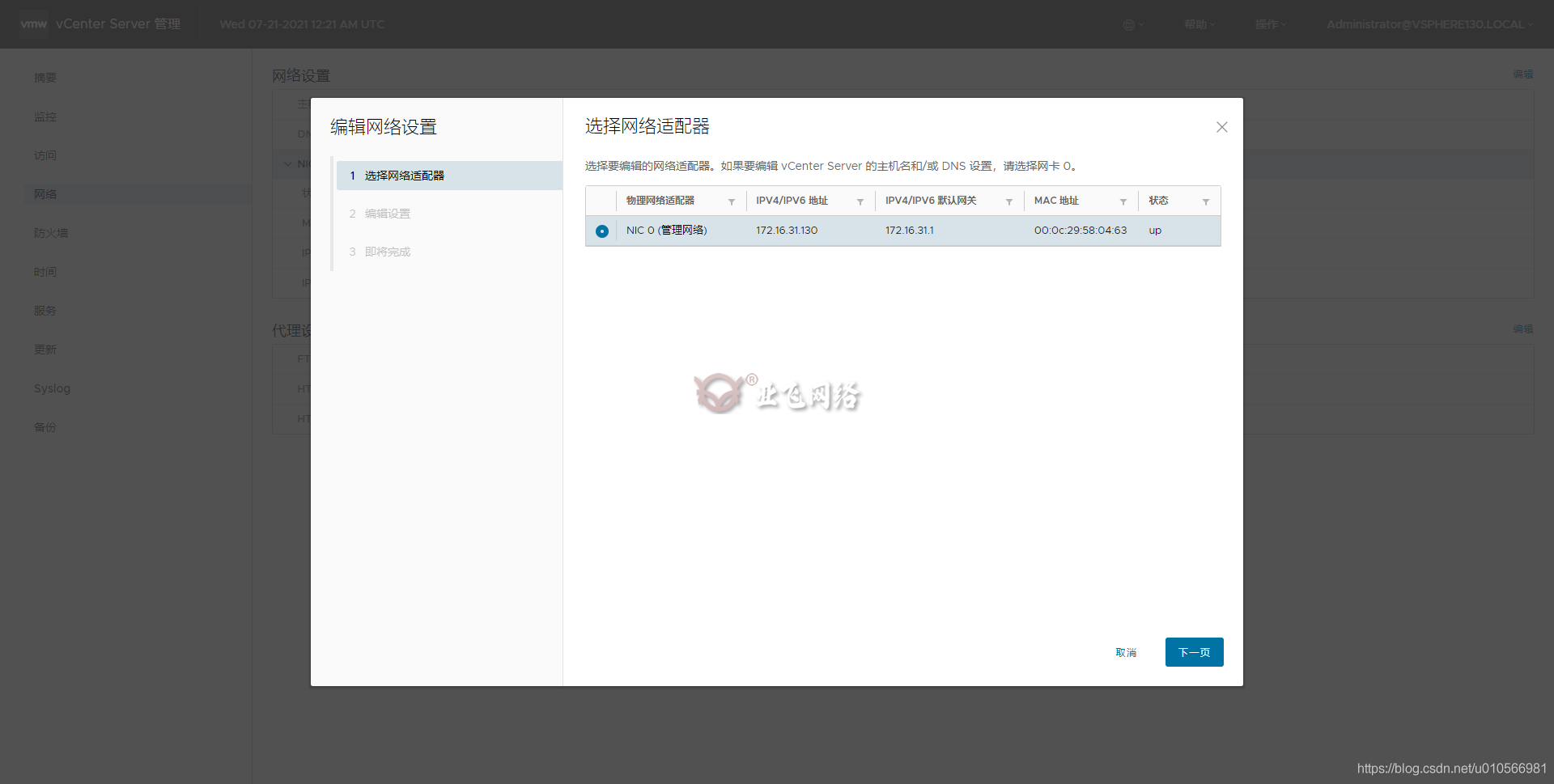Open 服务 in the left sidebar
Screen dimensions: 1554x784
pyautogui.click(x=45, y=311)
